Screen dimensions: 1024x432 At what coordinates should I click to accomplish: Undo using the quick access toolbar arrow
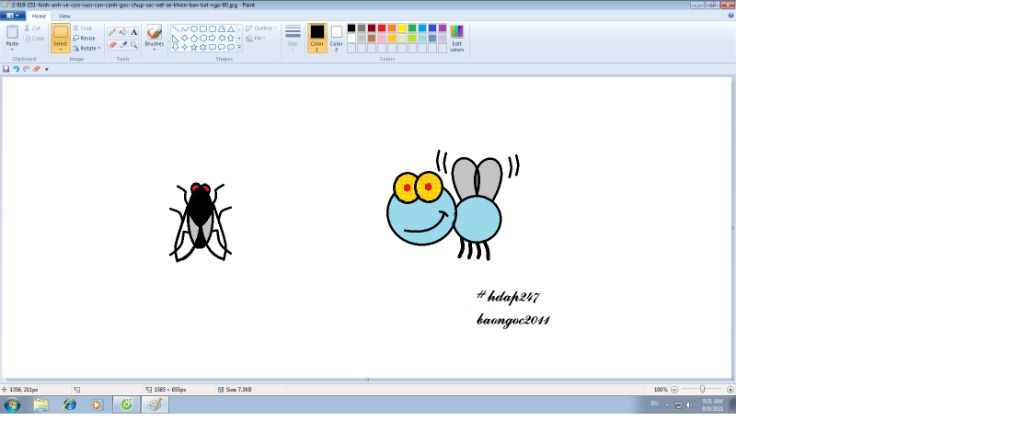pos(16,69)
